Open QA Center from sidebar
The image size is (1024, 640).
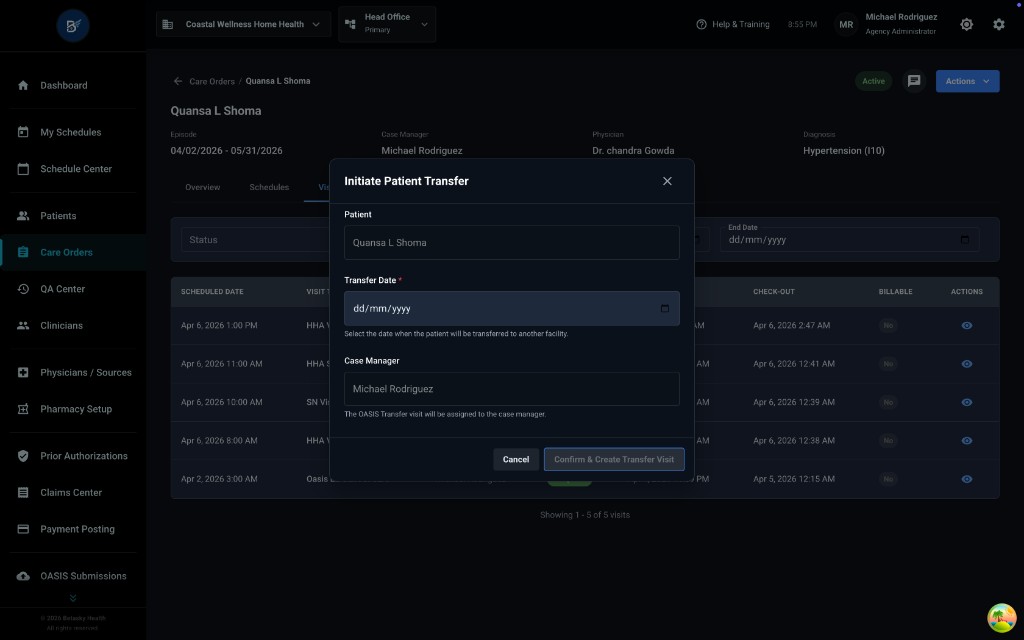pos(73,289)
